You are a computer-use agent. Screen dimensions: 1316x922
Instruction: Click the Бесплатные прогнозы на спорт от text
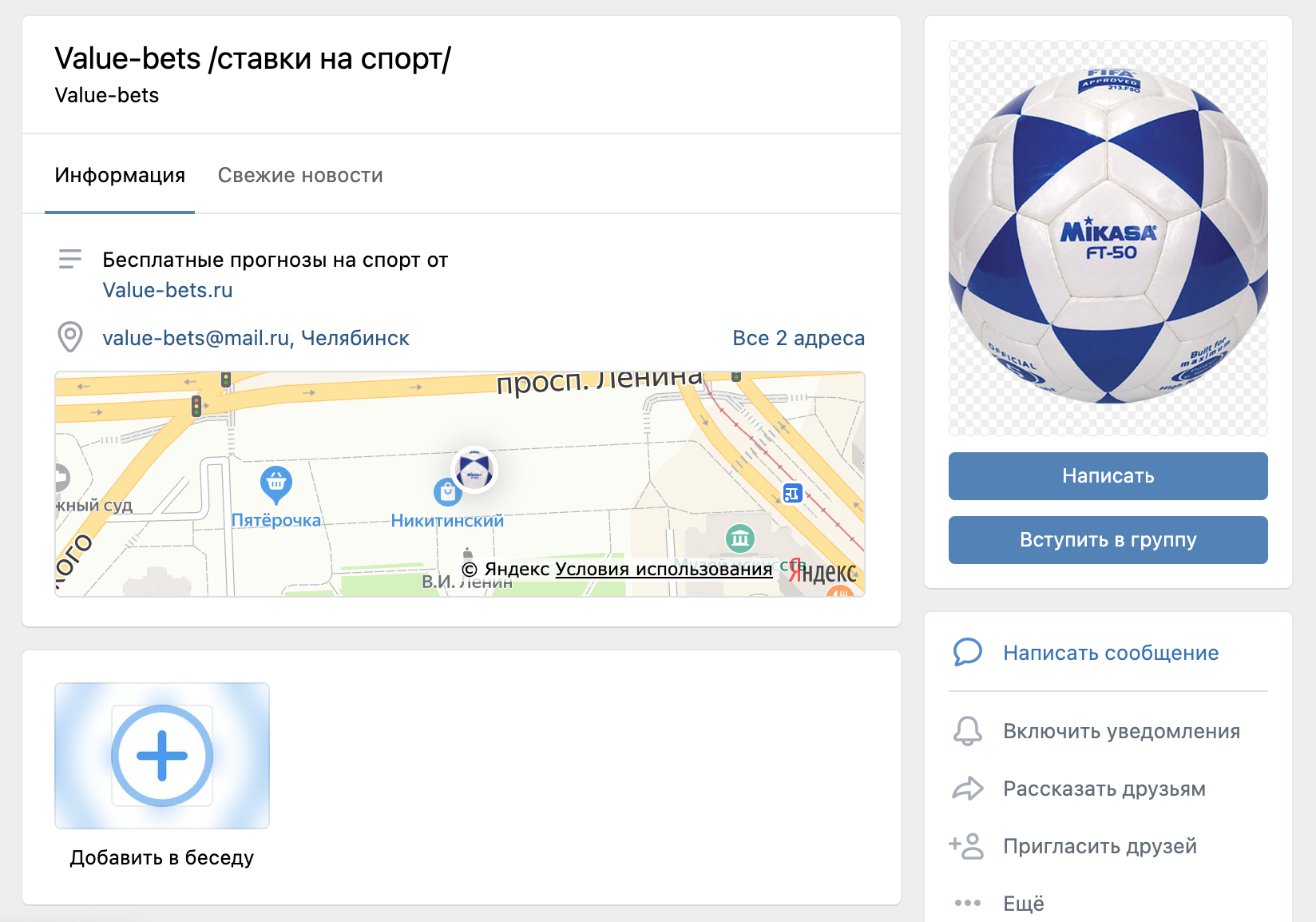click(275, 260)
